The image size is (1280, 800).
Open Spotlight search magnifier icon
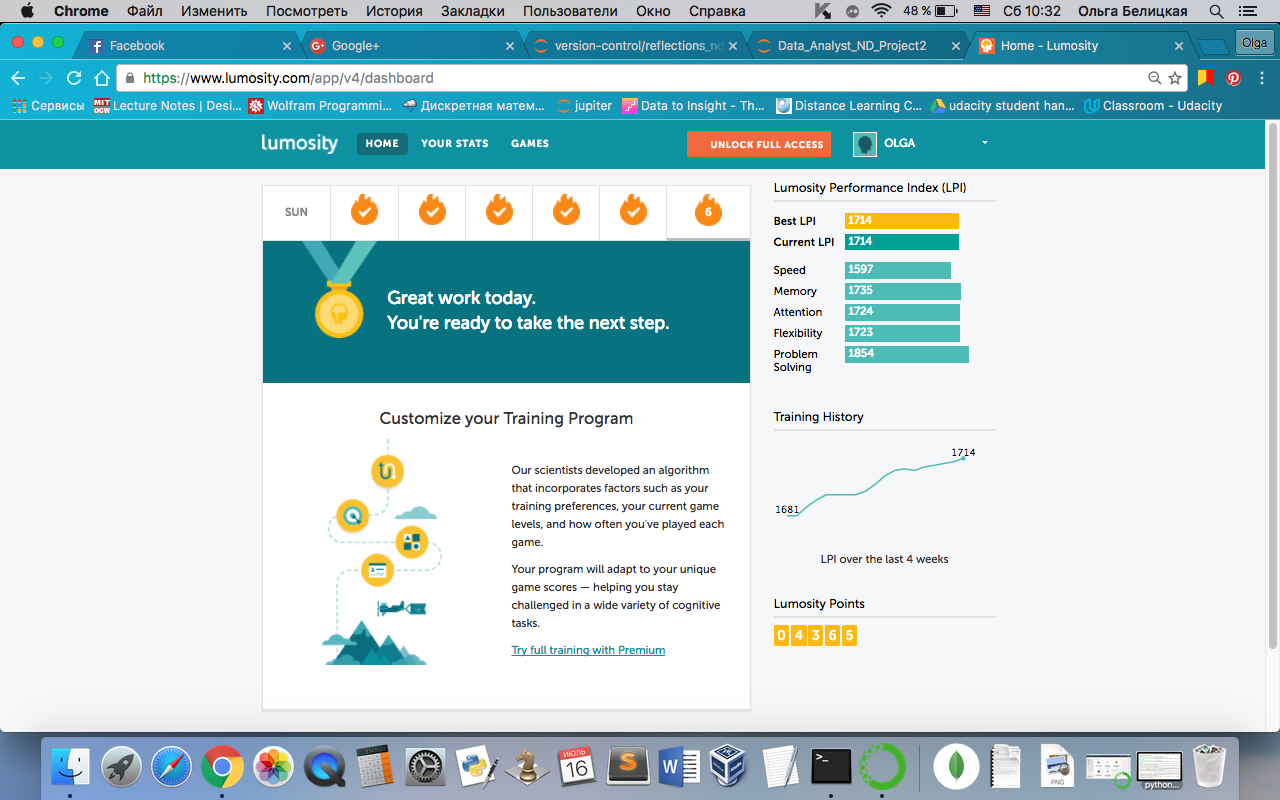coord(1216,11)
